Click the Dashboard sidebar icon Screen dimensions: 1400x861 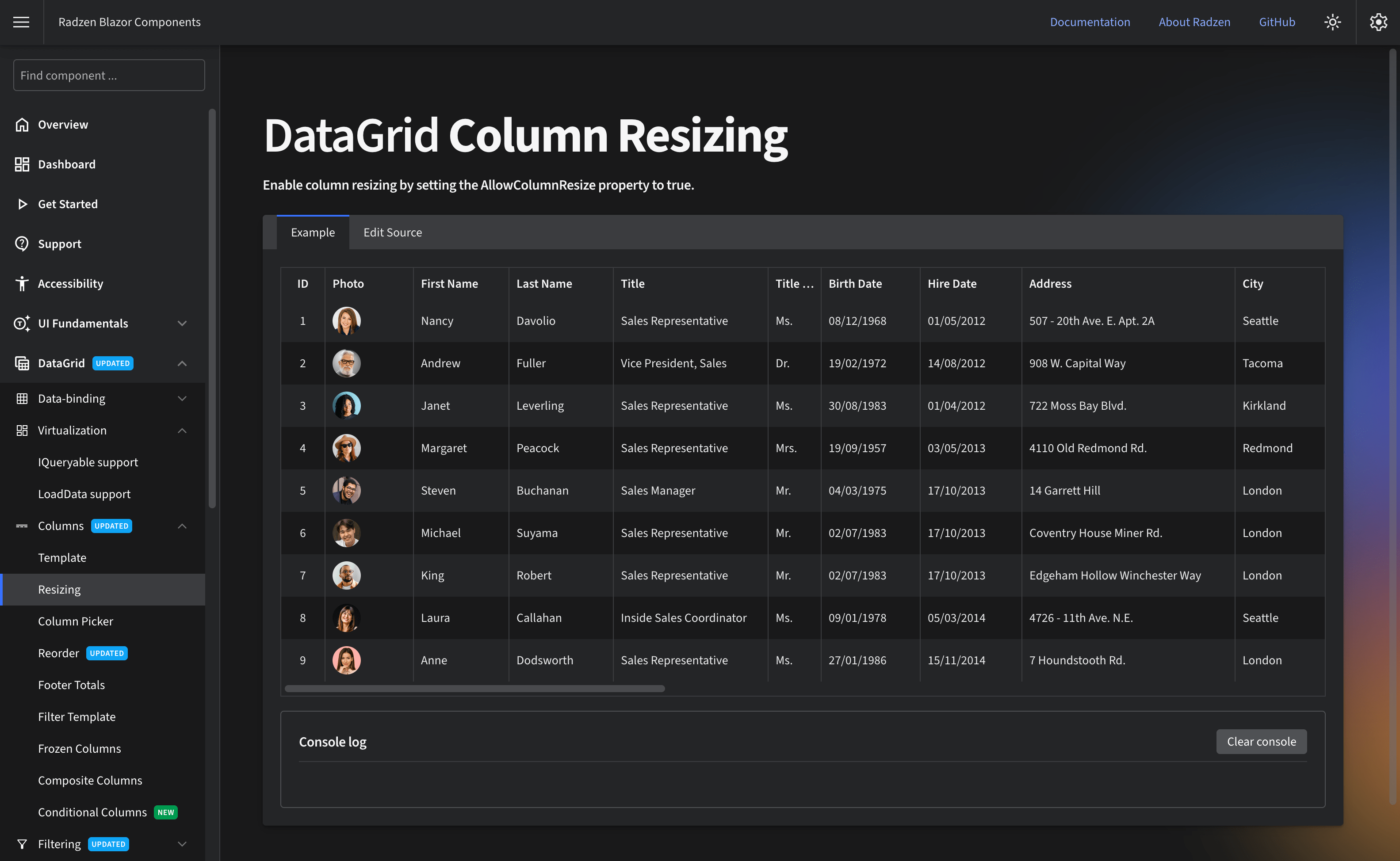tap(22, 163)
